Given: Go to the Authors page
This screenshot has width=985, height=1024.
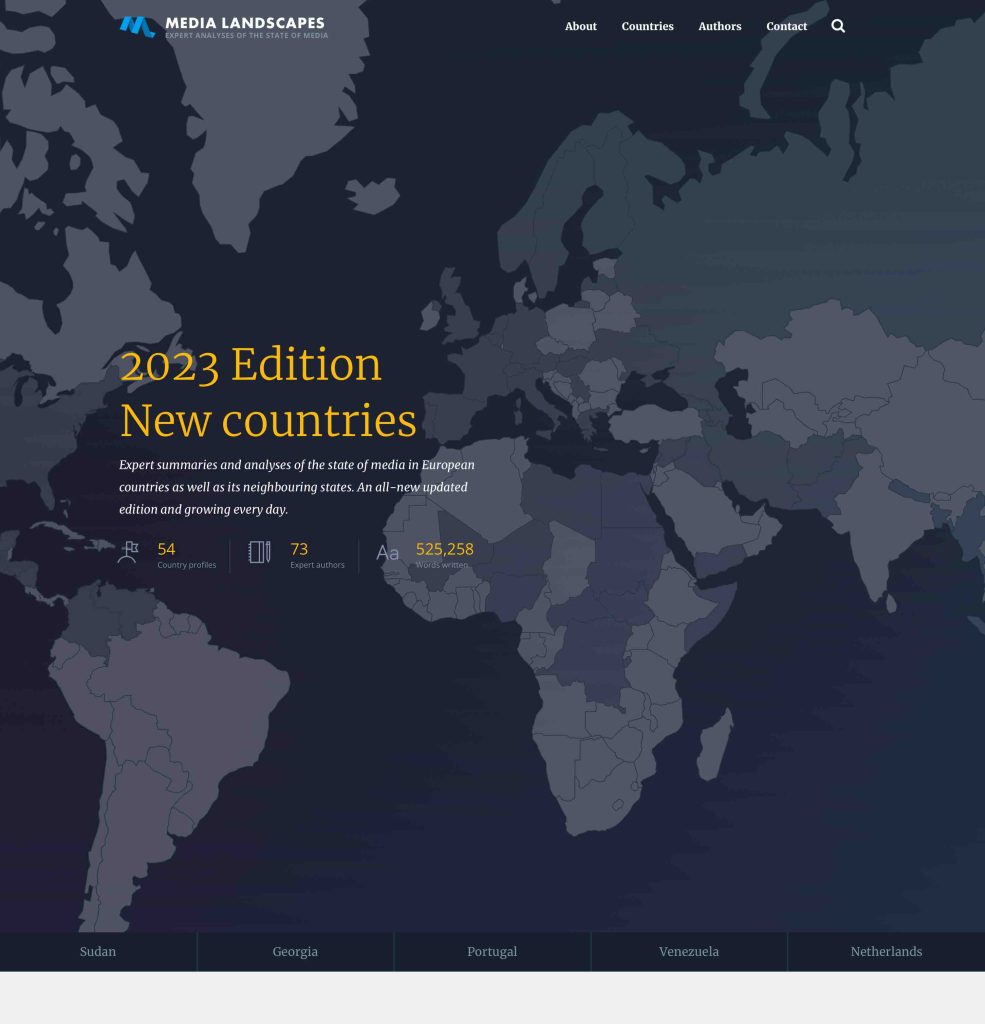Looking at the screenshot, I should 719,26.
